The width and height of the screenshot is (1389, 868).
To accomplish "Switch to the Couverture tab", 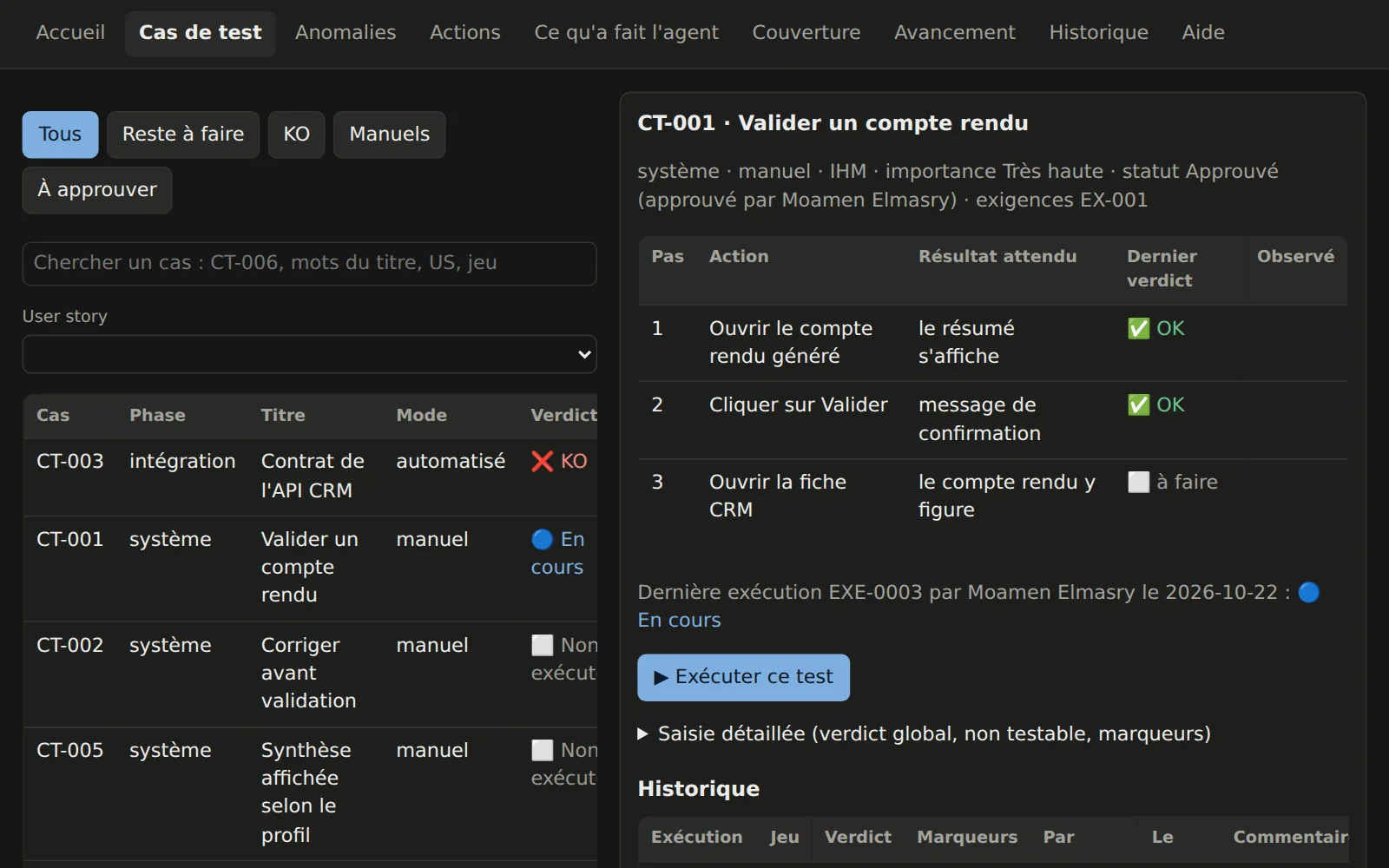I will 806,33.
